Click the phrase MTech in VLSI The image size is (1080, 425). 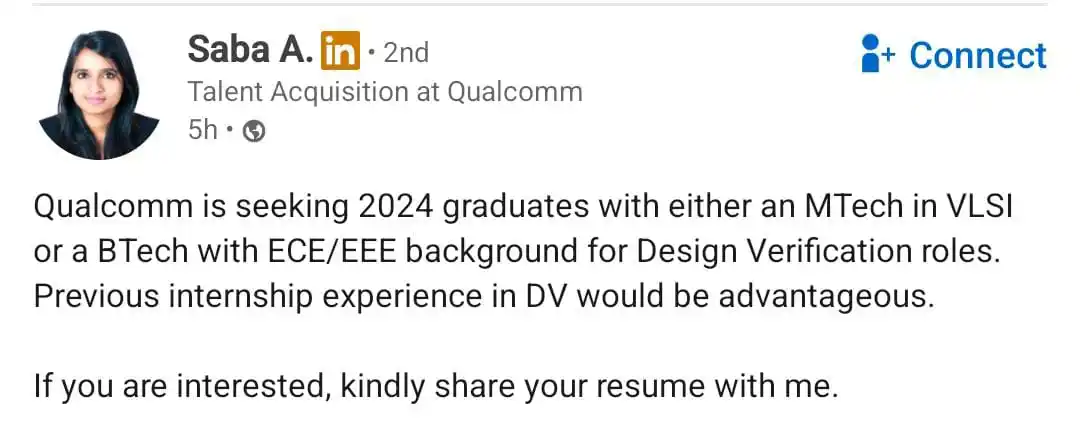[x=907, y=207]
